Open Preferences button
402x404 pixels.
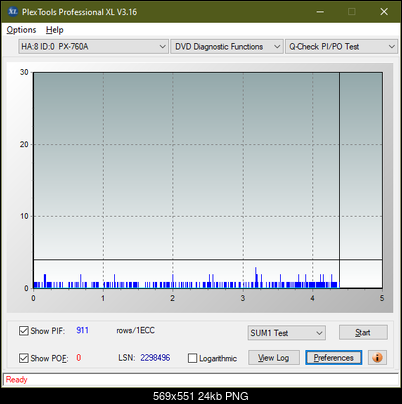pos(333,358)
